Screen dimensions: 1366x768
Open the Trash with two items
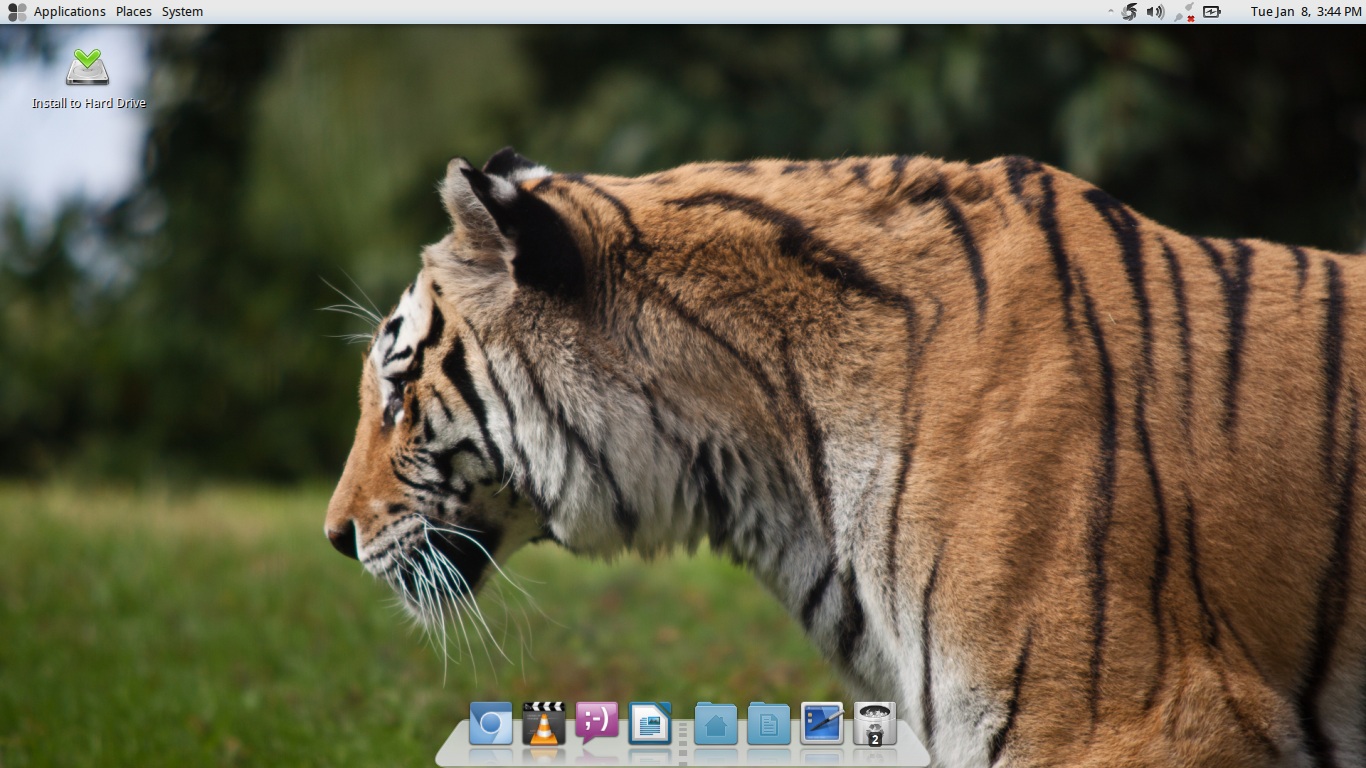875,723
